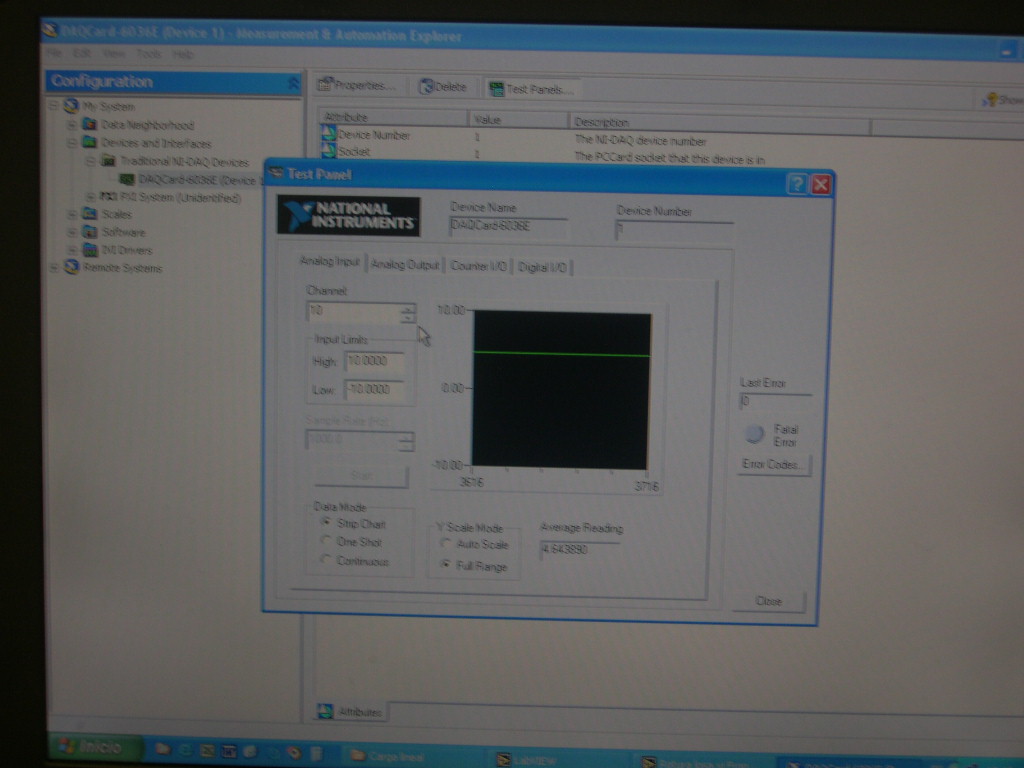1024x768 pixels.
Task: Click the Delete toolbar button
Action: tap(443, 86)
